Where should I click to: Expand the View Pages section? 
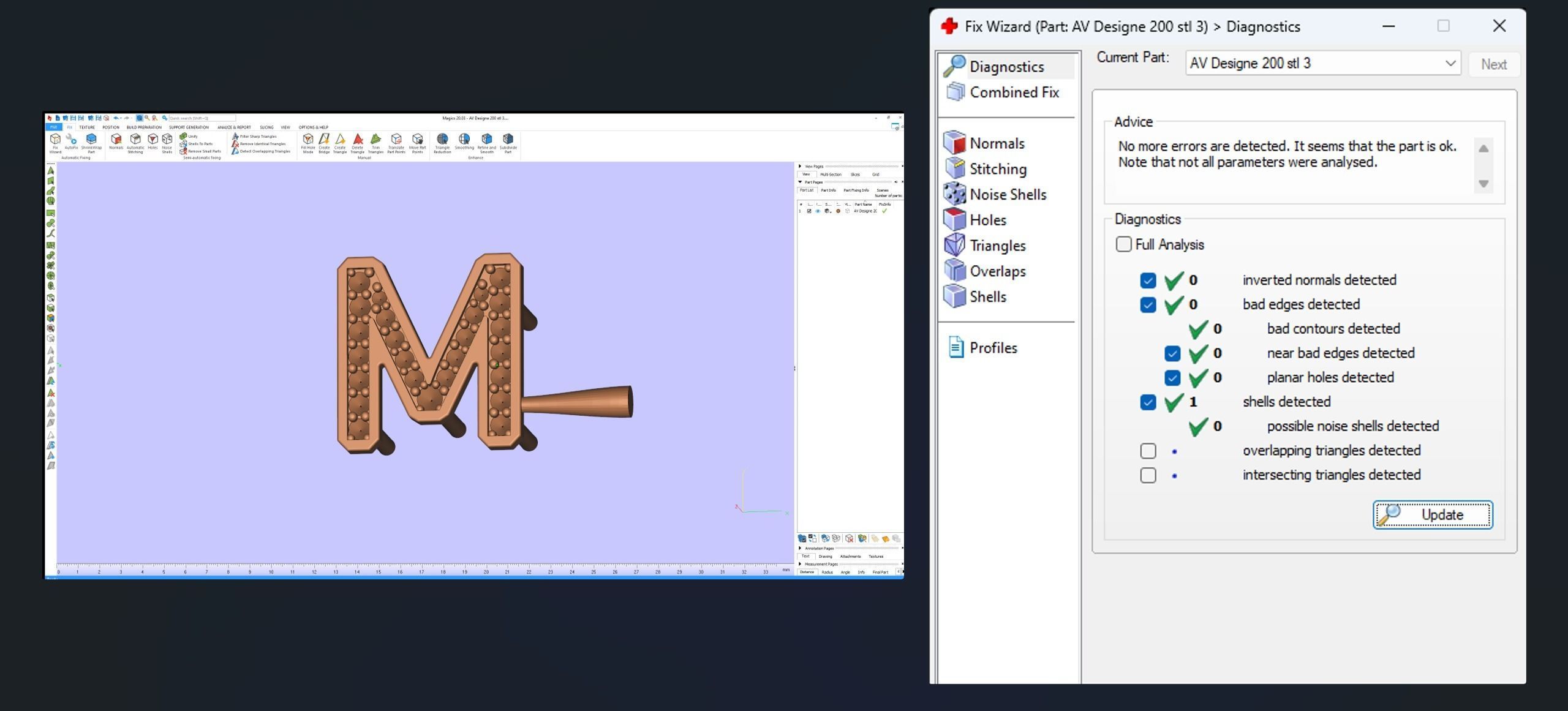coord(800,167)
